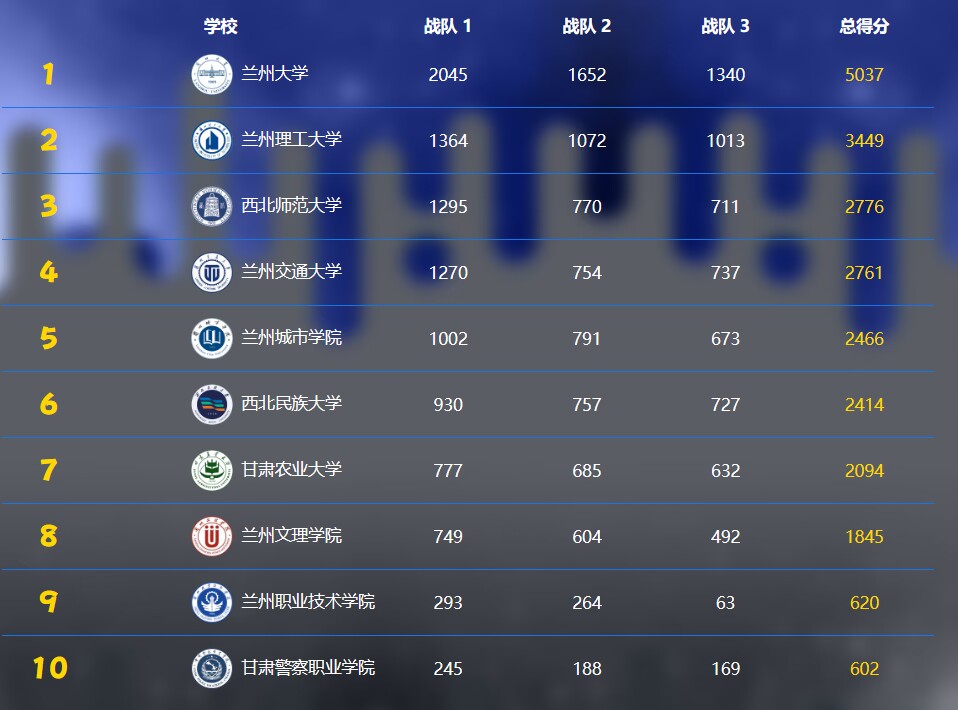The height and width of the screenshot is (710, 958).
Task: Open the 兰州城市学院 emblem
Action: [x=212, y=338]
